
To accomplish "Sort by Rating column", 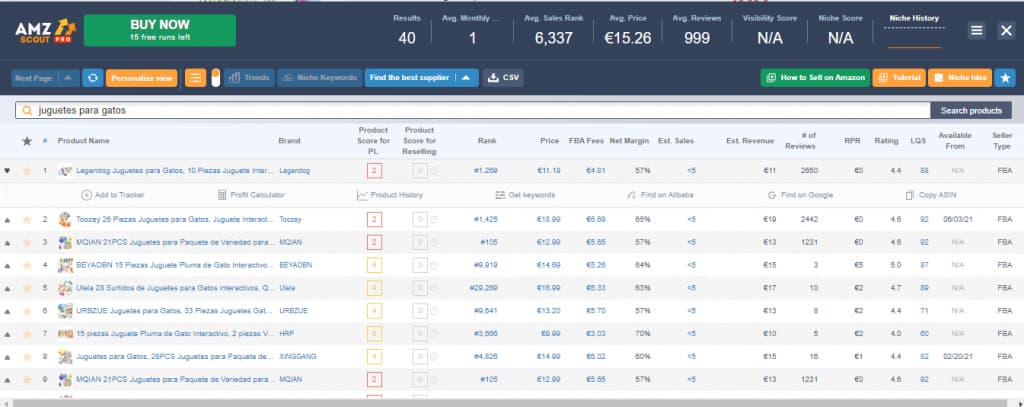I will tap(886, 140).
